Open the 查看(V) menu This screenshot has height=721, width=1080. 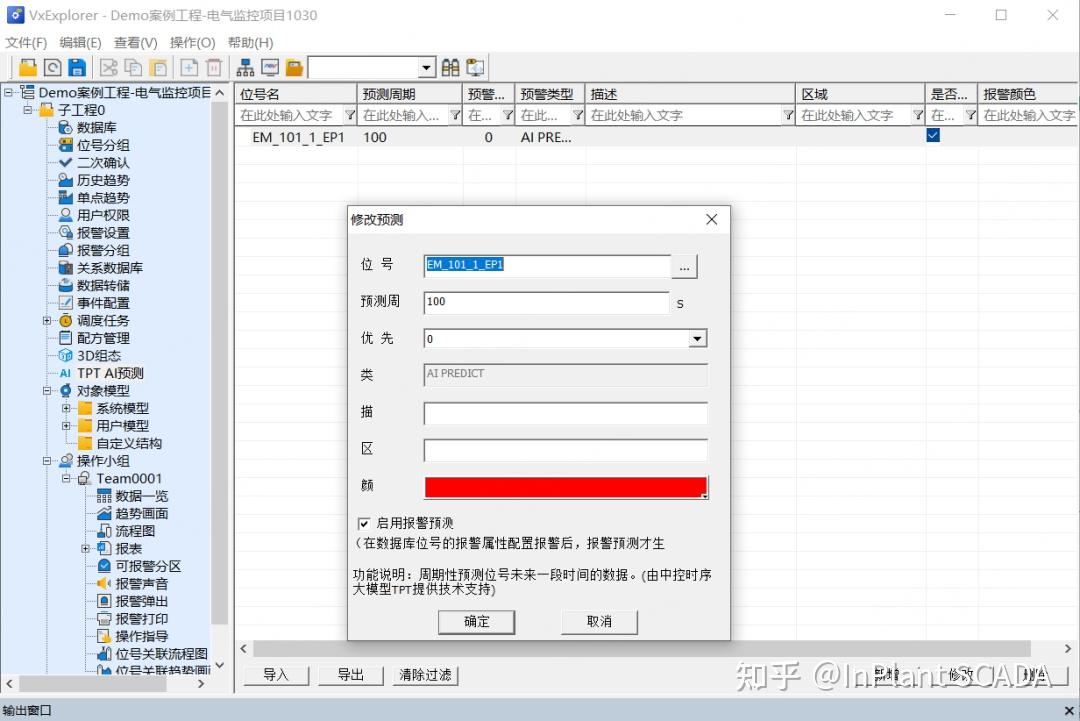134,43
